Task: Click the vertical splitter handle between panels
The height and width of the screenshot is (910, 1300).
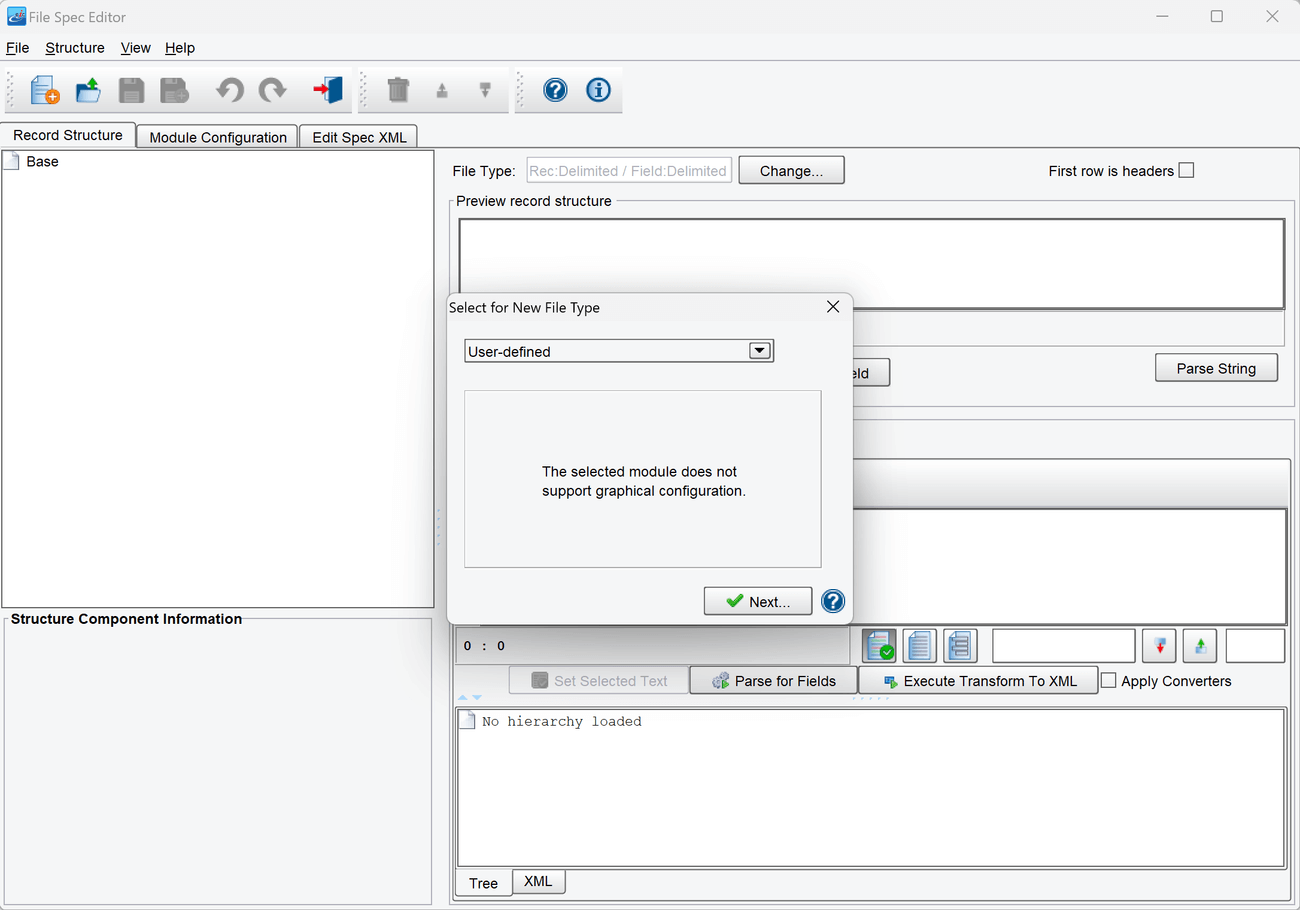Action: click(x=438, y=527)
